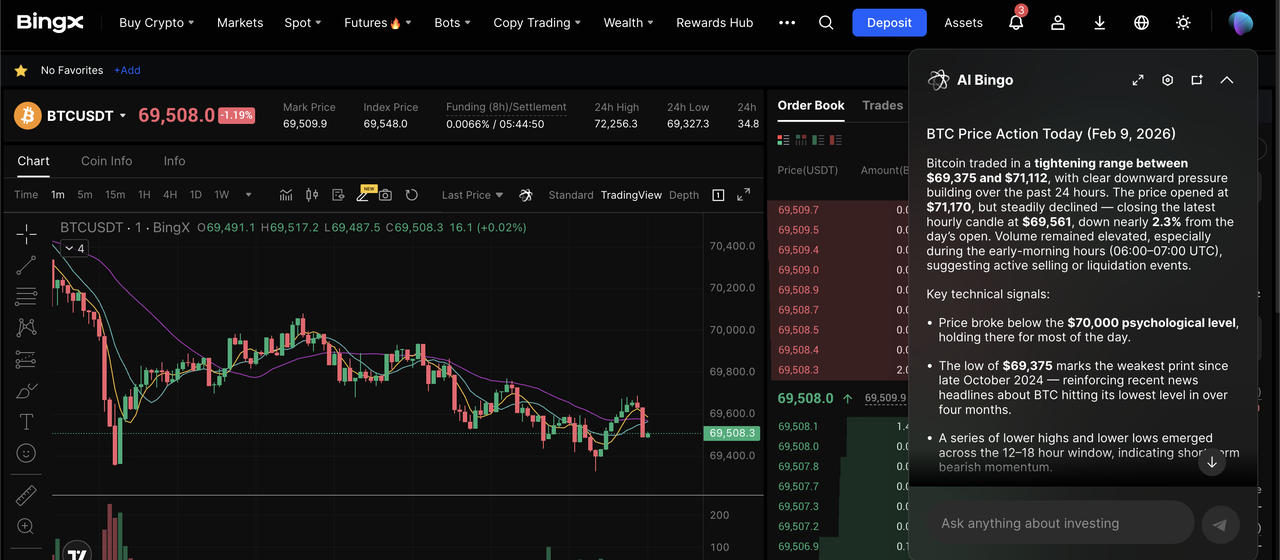Collapse the AI Bingo panel

pos(1227,80)
